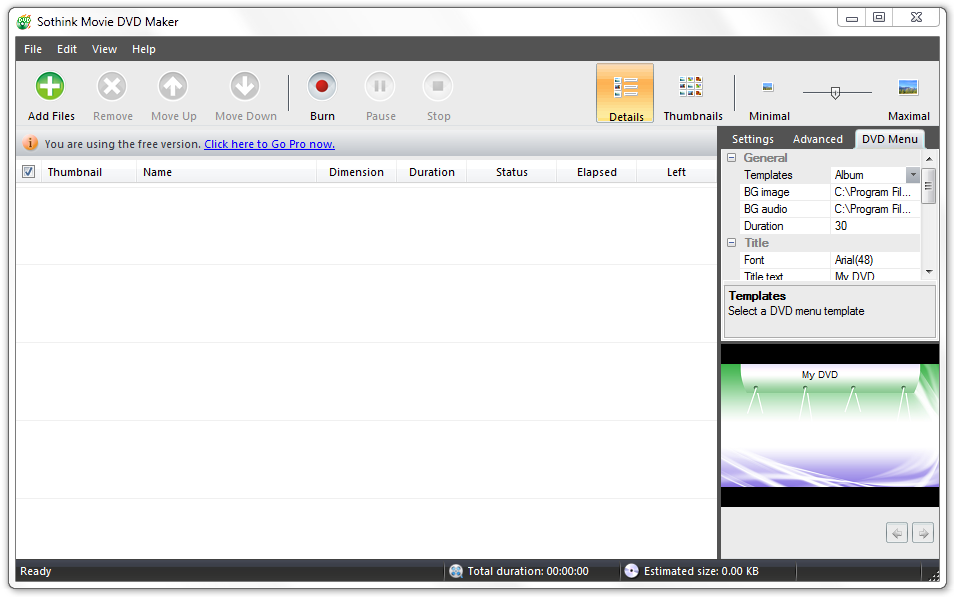The image size is (954, 597).
Task: Click the Move Up arrow icon
Action: (x=173, y=86)
